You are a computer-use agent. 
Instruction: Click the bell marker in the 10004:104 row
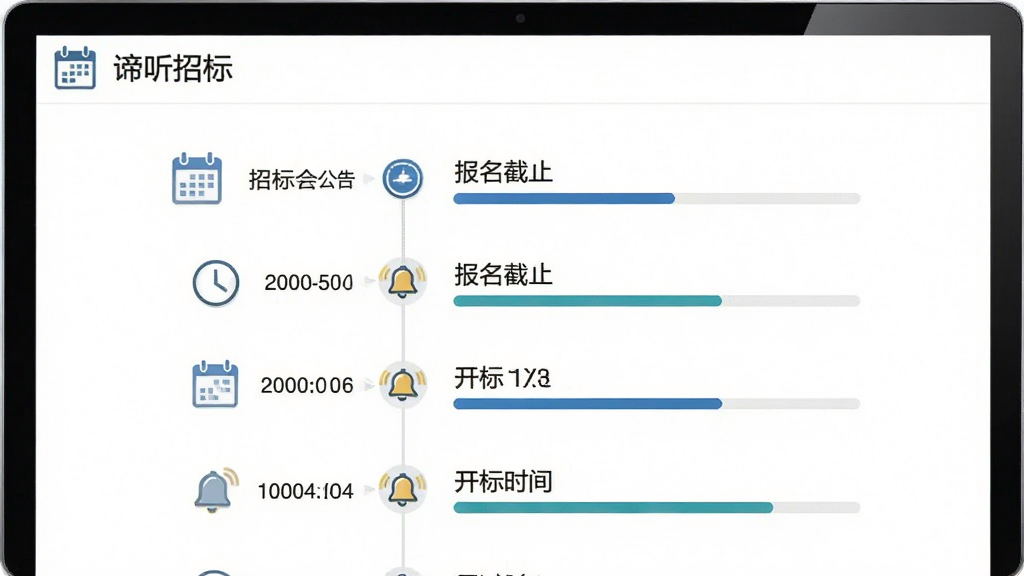[402, 488]
